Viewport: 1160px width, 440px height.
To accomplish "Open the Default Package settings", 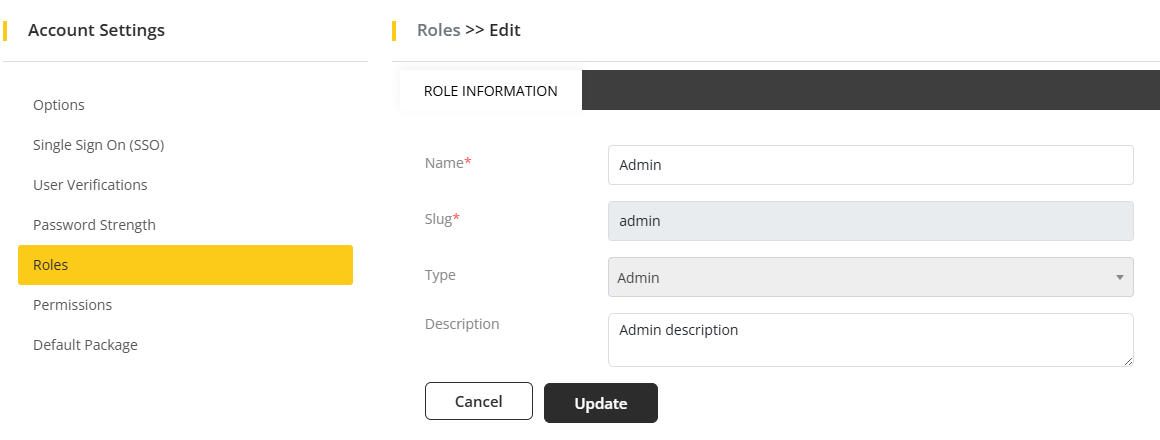I will coord(85,345).
